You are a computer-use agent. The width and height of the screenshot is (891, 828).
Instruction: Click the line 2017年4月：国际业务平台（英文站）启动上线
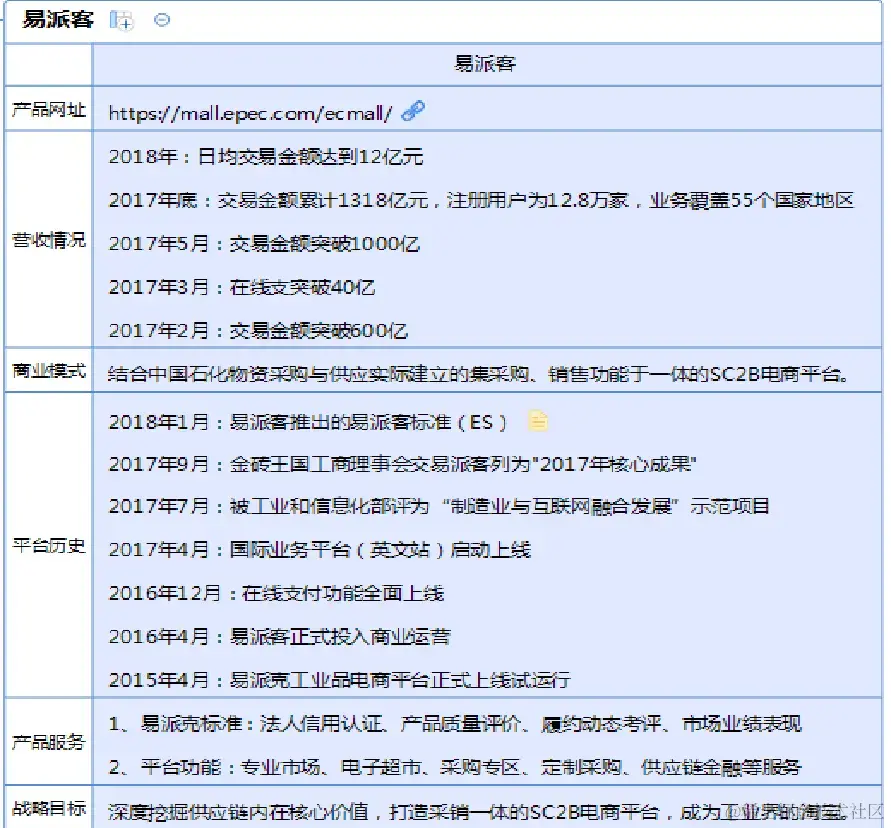pyautogui.click(x=320, y=550)
